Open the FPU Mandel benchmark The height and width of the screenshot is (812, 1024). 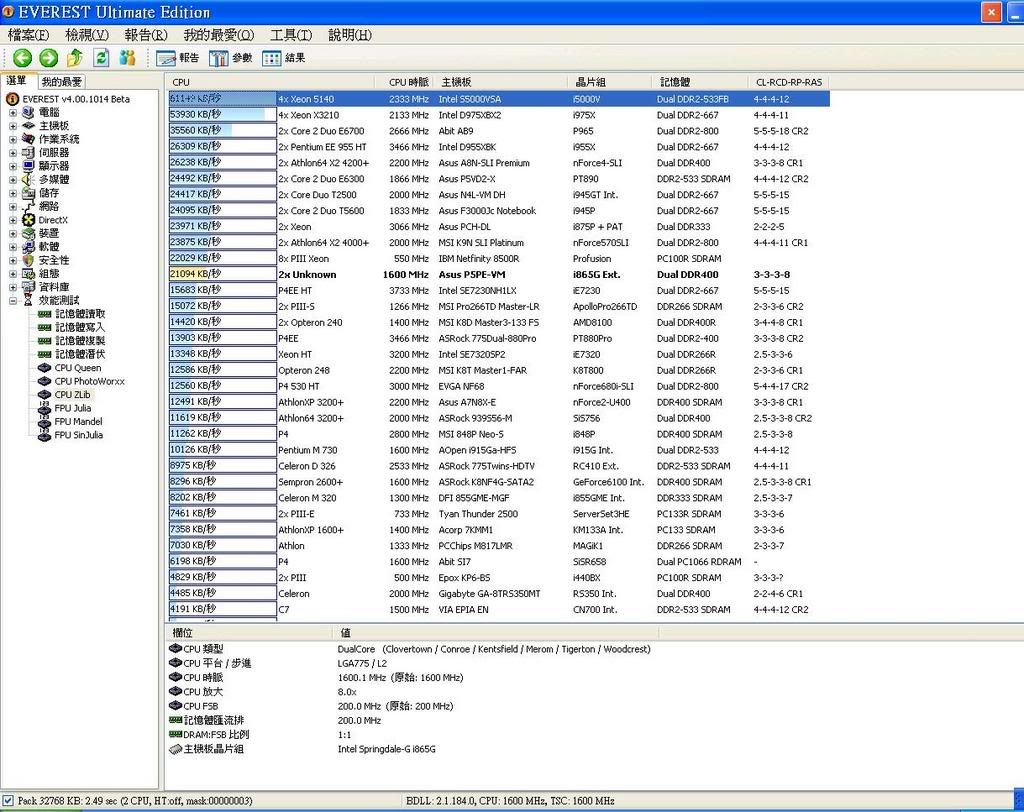78,421
